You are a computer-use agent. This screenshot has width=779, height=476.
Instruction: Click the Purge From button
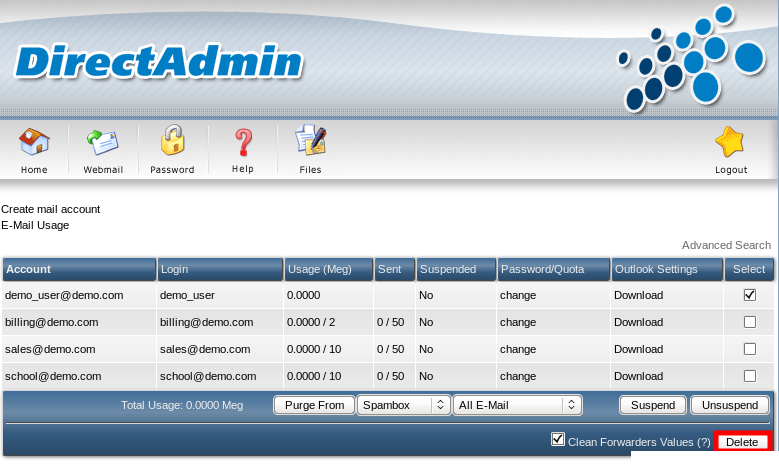(314, 405)
